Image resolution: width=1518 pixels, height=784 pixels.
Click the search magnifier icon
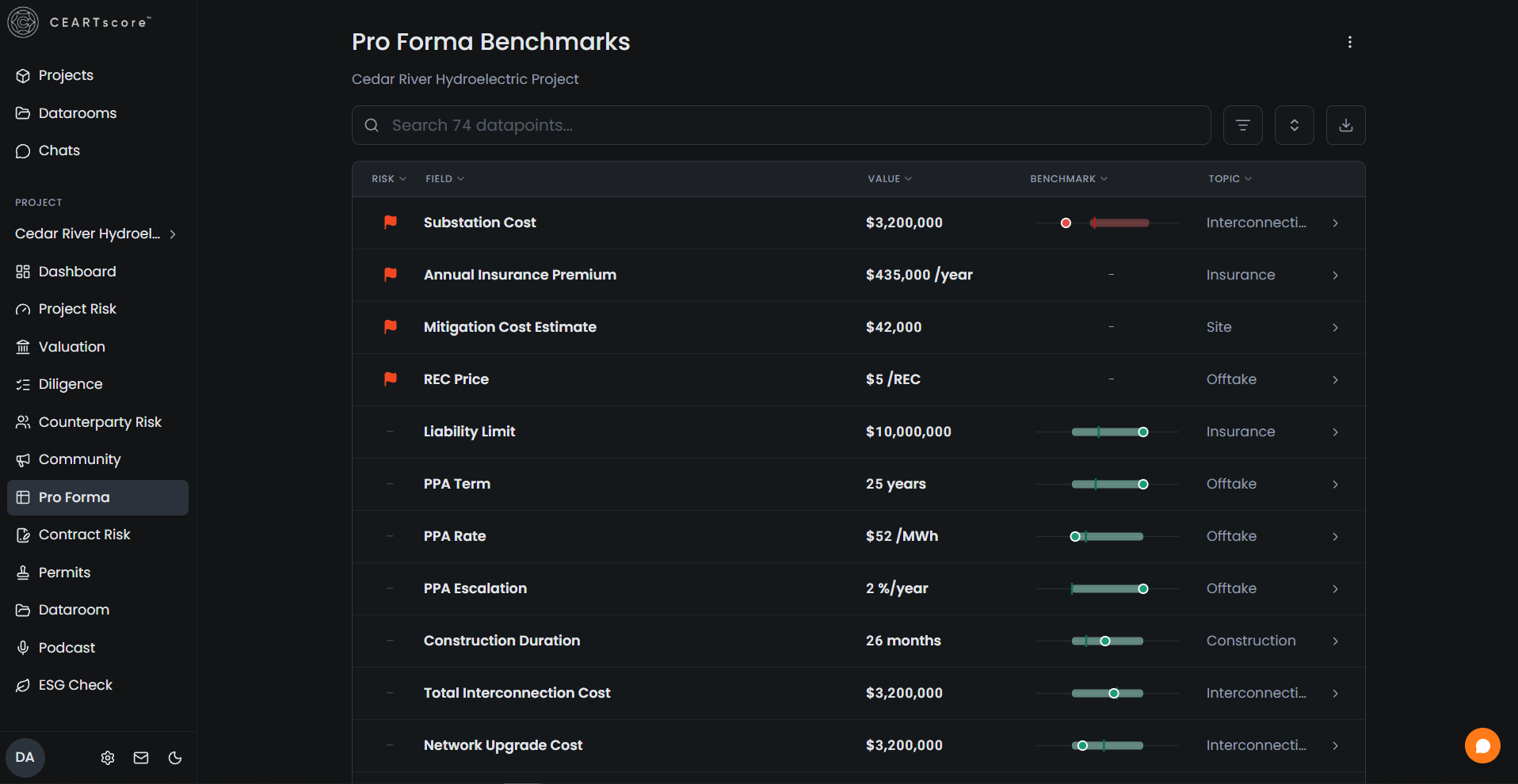pyautogui.click(x=372, y=125)
